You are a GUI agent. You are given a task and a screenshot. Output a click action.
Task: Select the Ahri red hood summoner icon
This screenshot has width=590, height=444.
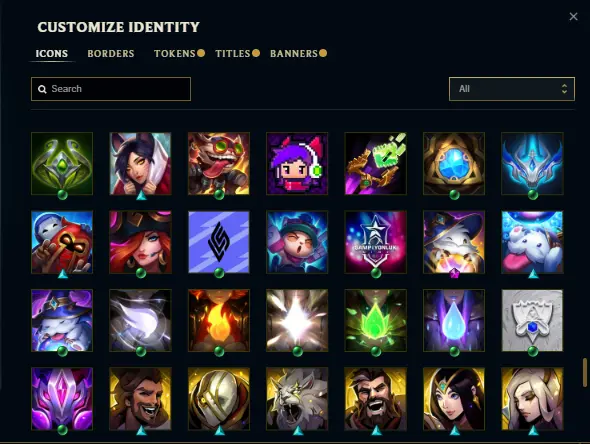(x=140, y=163)
